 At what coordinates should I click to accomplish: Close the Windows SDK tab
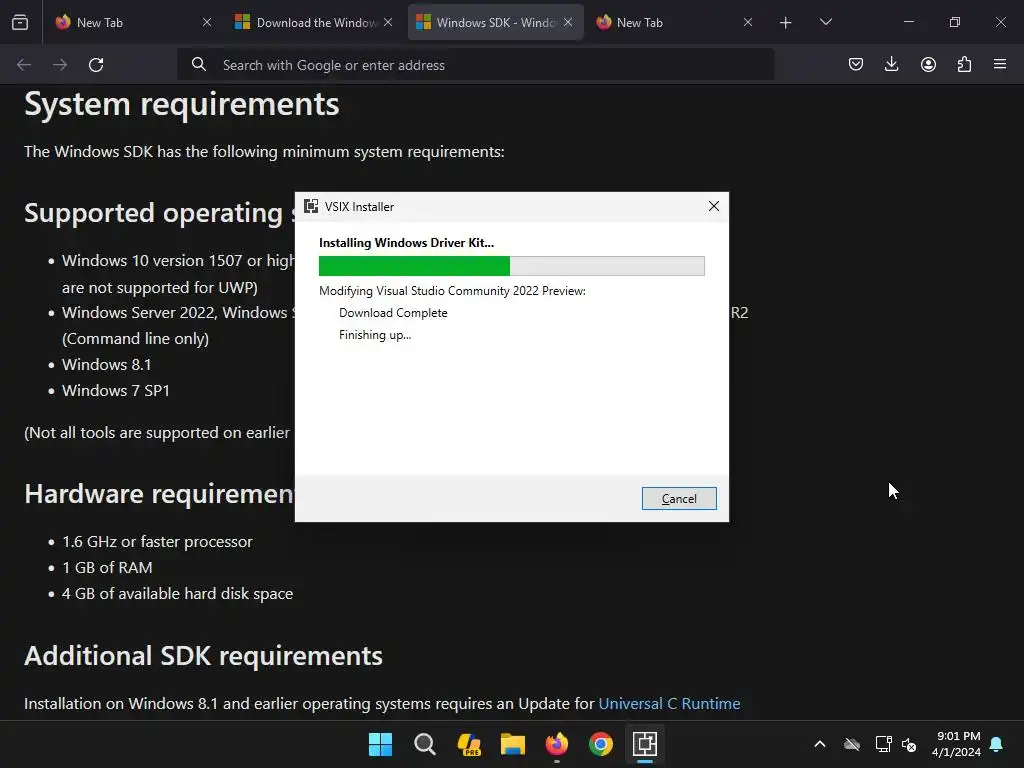[x=568, y=22]
